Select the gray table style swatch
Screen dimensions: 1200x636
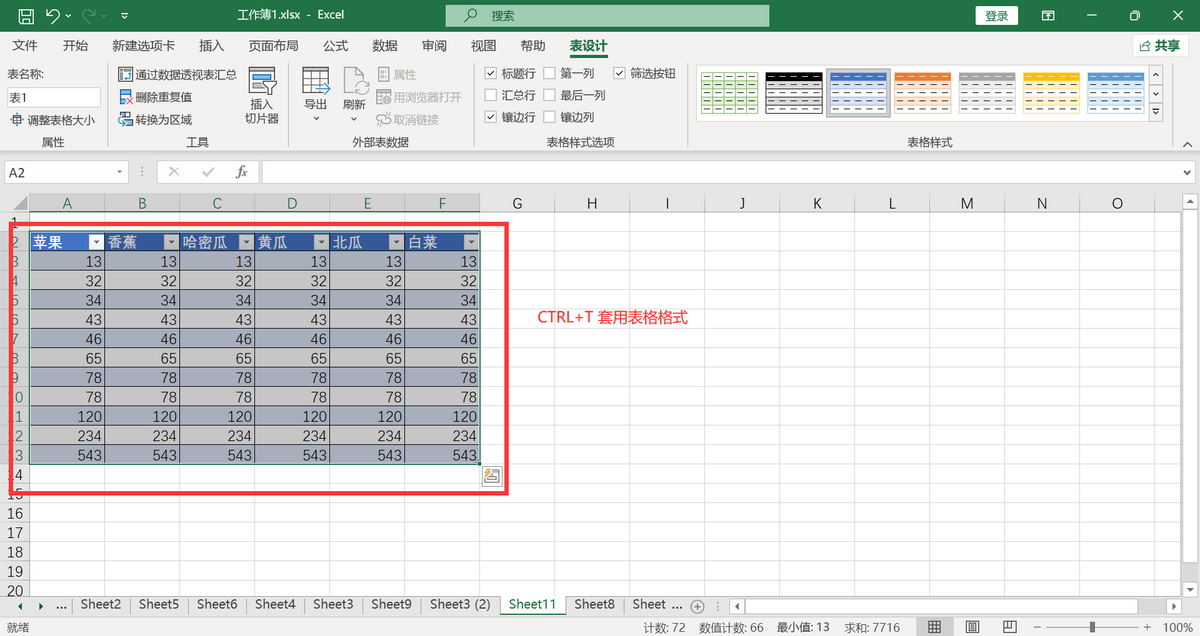[x=987, y=93]
